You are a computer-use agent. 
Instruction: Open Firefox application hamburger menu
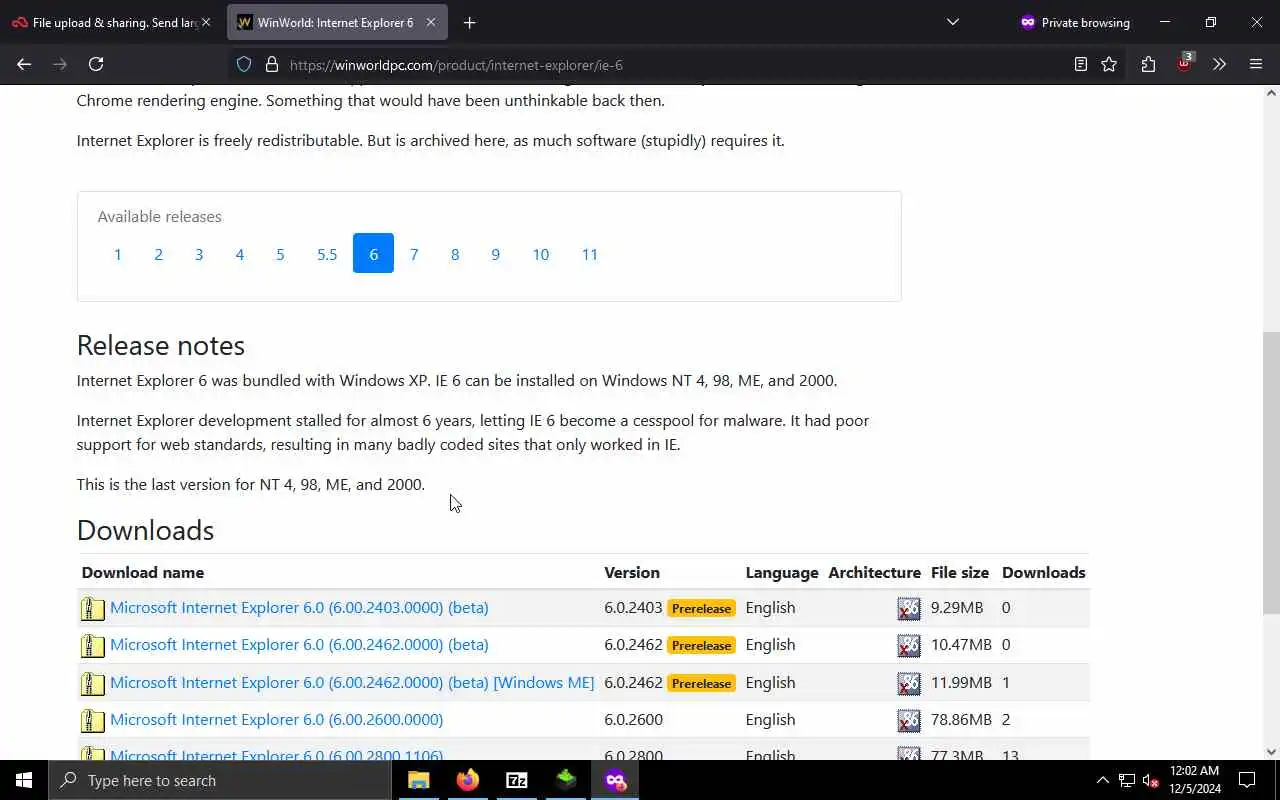(x=1256, y=64)
